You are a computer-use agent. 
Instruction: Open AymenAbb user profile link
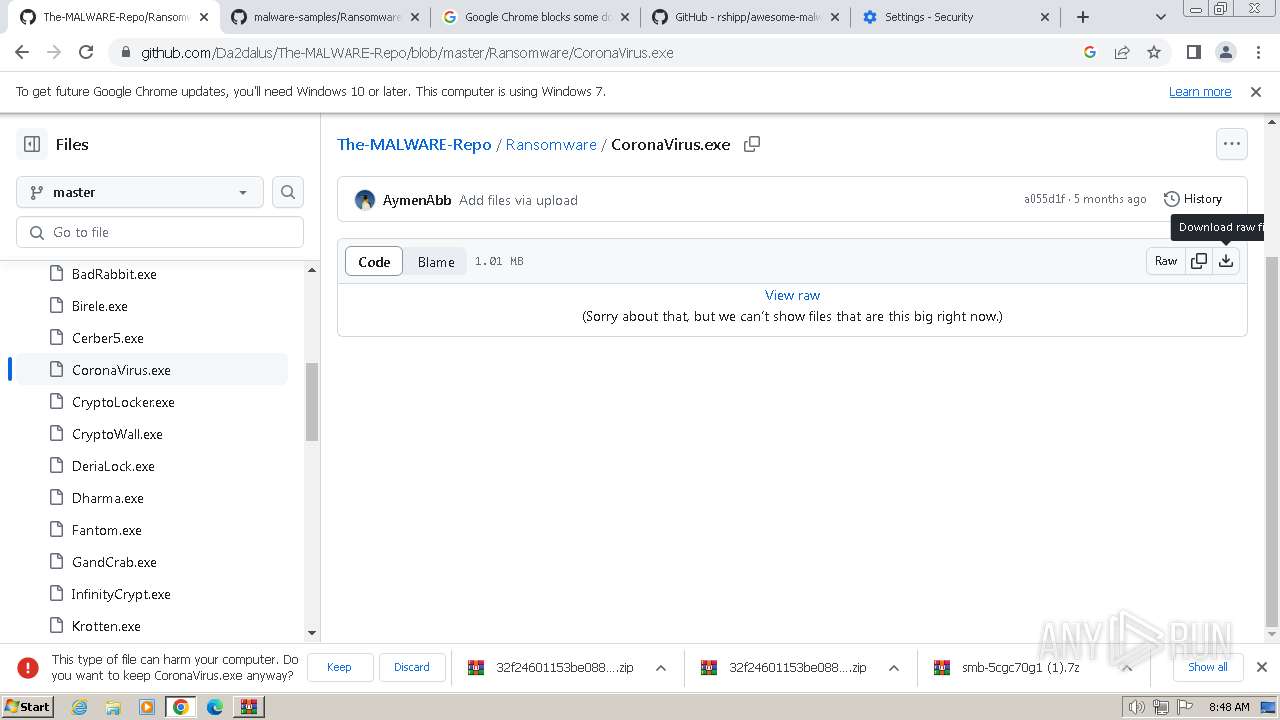click(417, 200)
